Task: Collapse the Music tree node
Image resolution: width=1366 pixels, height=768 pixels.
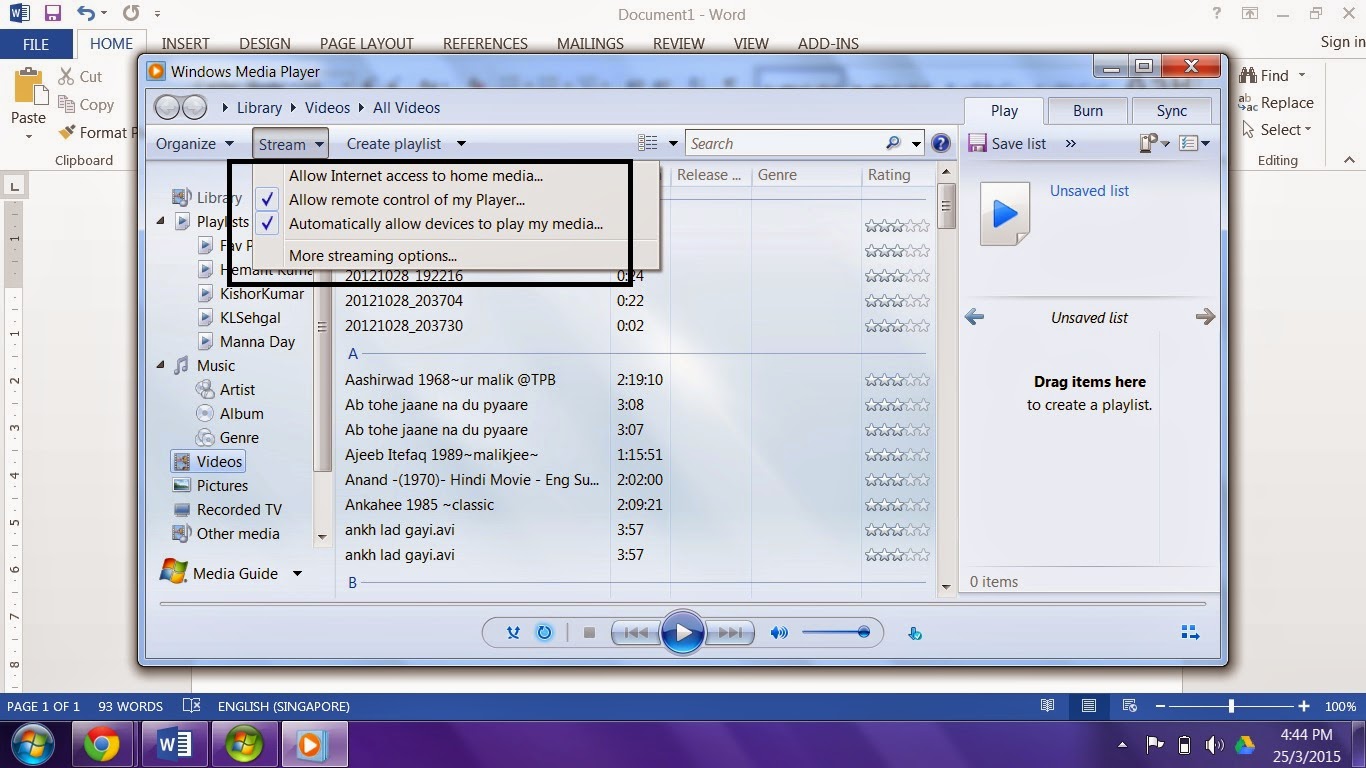Action: pos(161,365)
